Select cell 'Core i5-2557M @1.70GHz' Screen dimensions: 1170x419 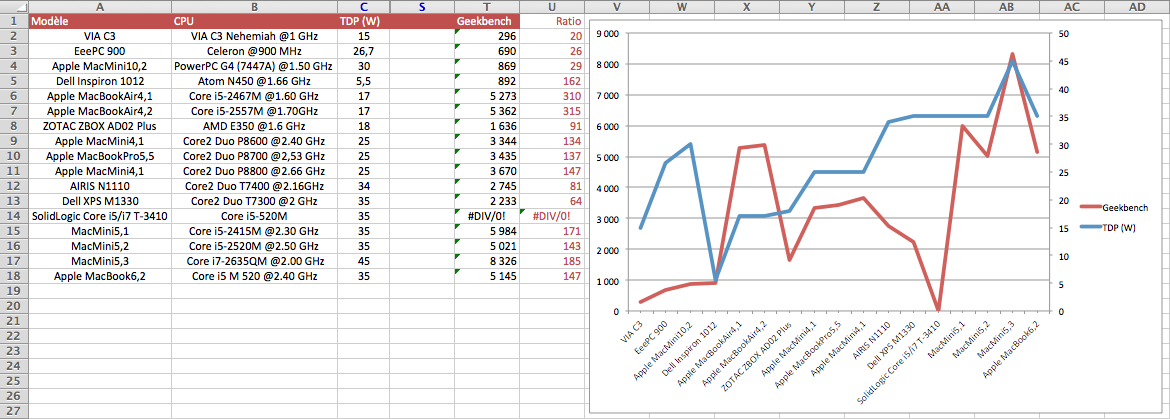[254, 110]
